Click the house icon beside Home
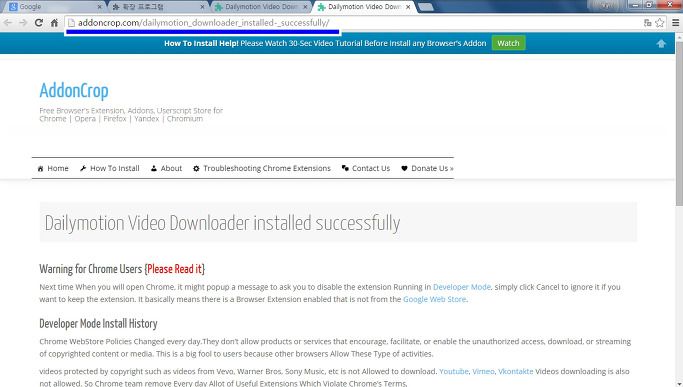Image resolution: width=683 pixels, height=387 pixels. point(41,169)
